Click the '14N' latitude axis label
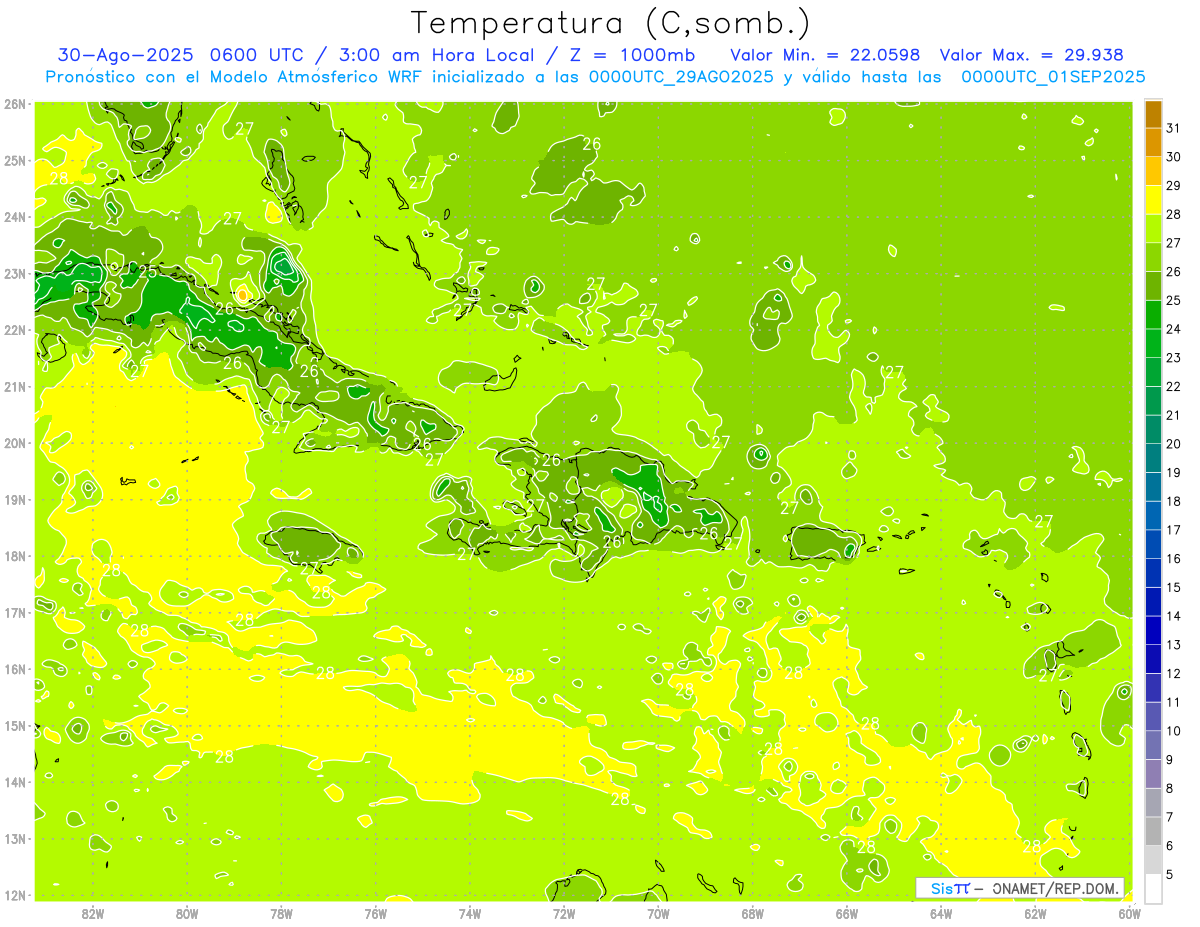 click(x=15, y=782)
